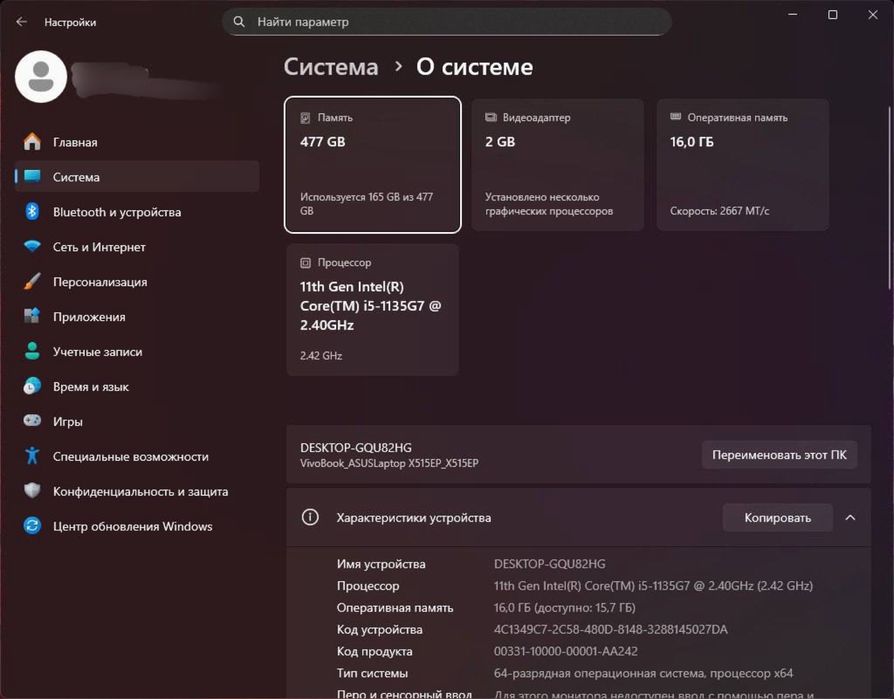
Task: Maximize the Settings window
Action: pyautogui.click(x=832, y=15)
